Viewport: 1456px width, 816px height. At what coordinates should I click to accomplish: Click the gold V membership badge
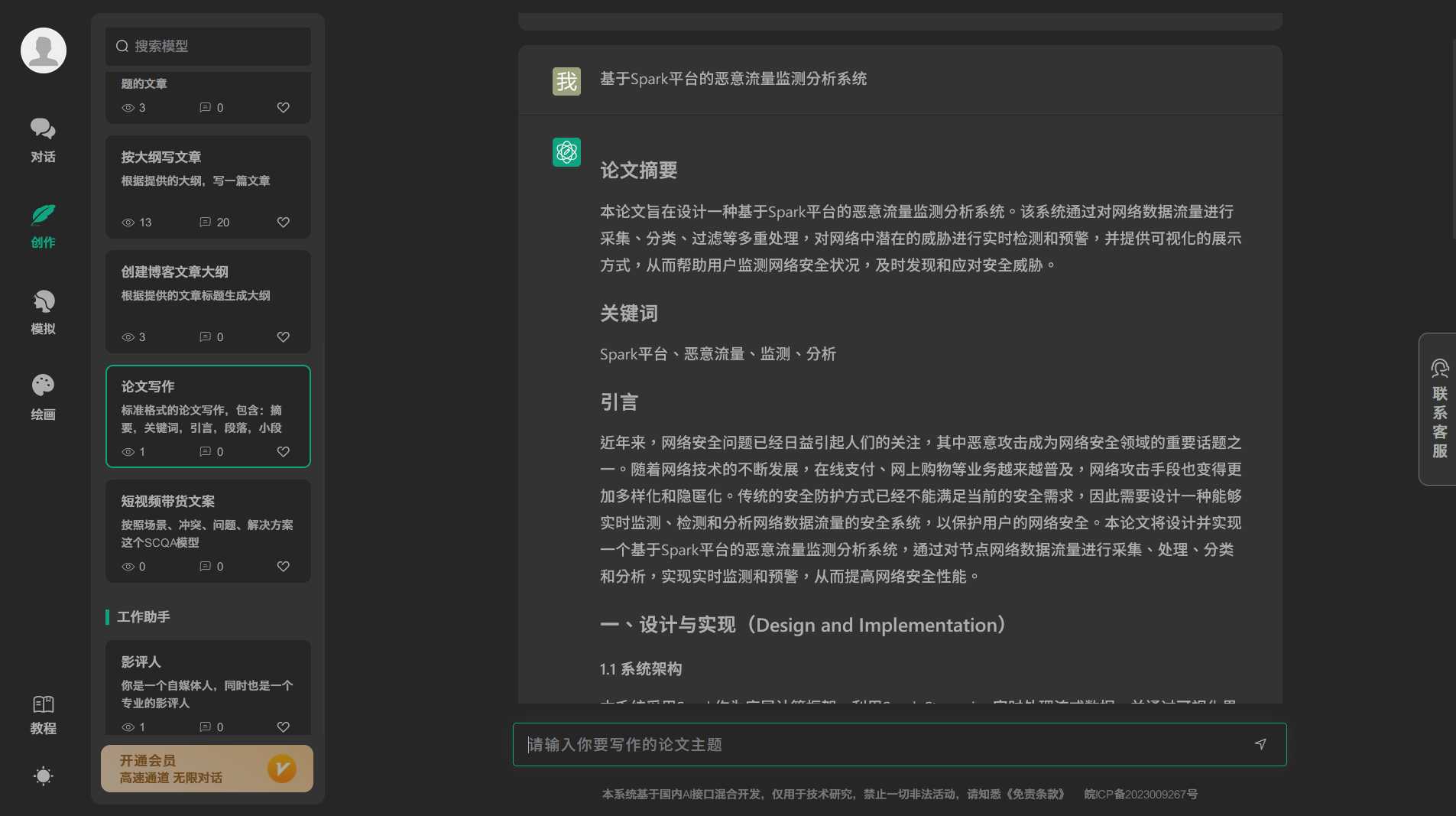click(x=281, y=769)
